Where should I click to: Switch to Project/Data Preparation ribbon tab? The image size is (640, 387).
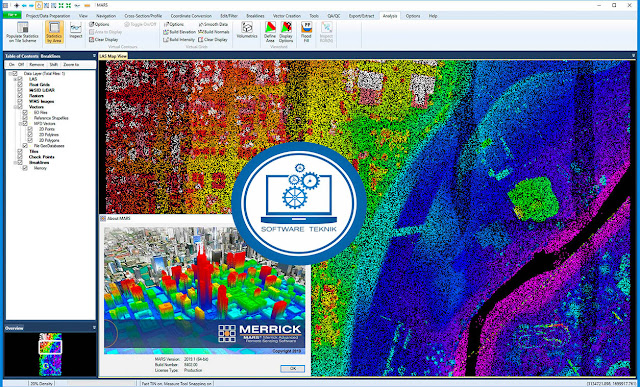point(49,16)
